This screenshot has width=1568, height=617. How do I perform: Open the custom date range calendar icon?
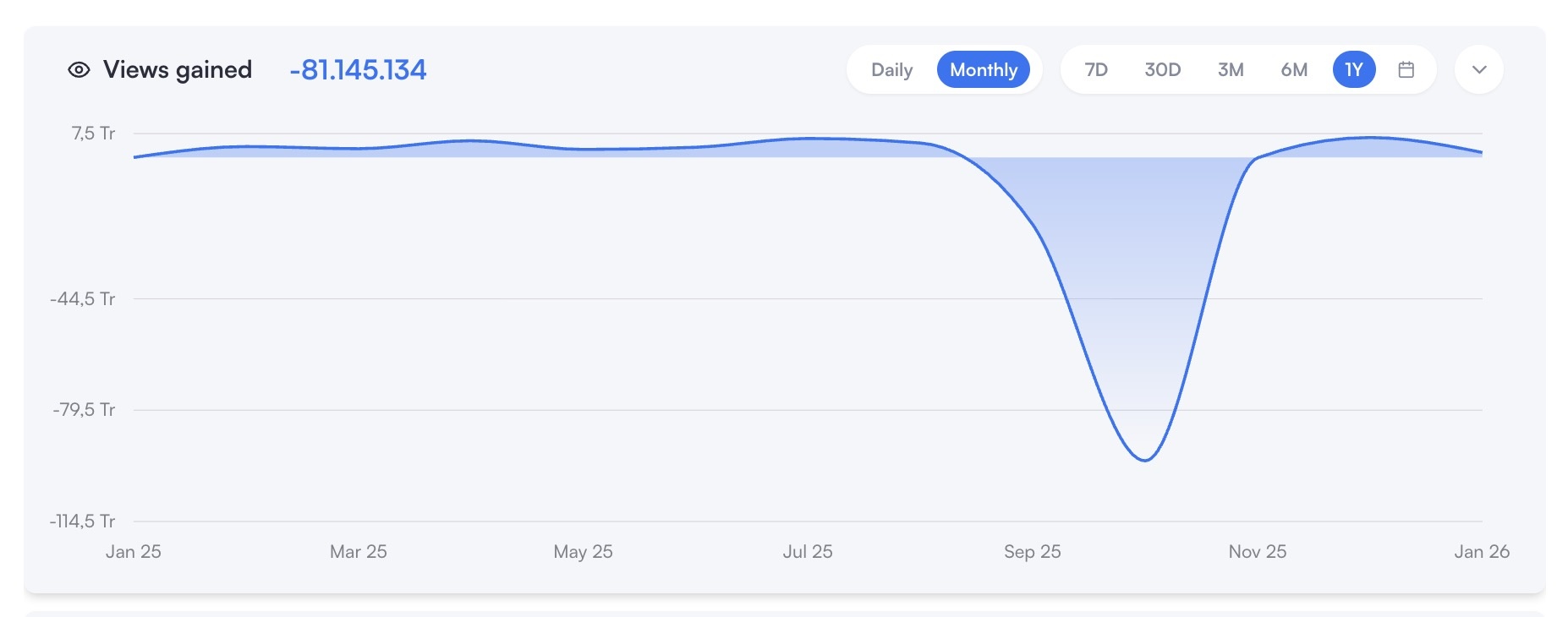click(1406, 70)
